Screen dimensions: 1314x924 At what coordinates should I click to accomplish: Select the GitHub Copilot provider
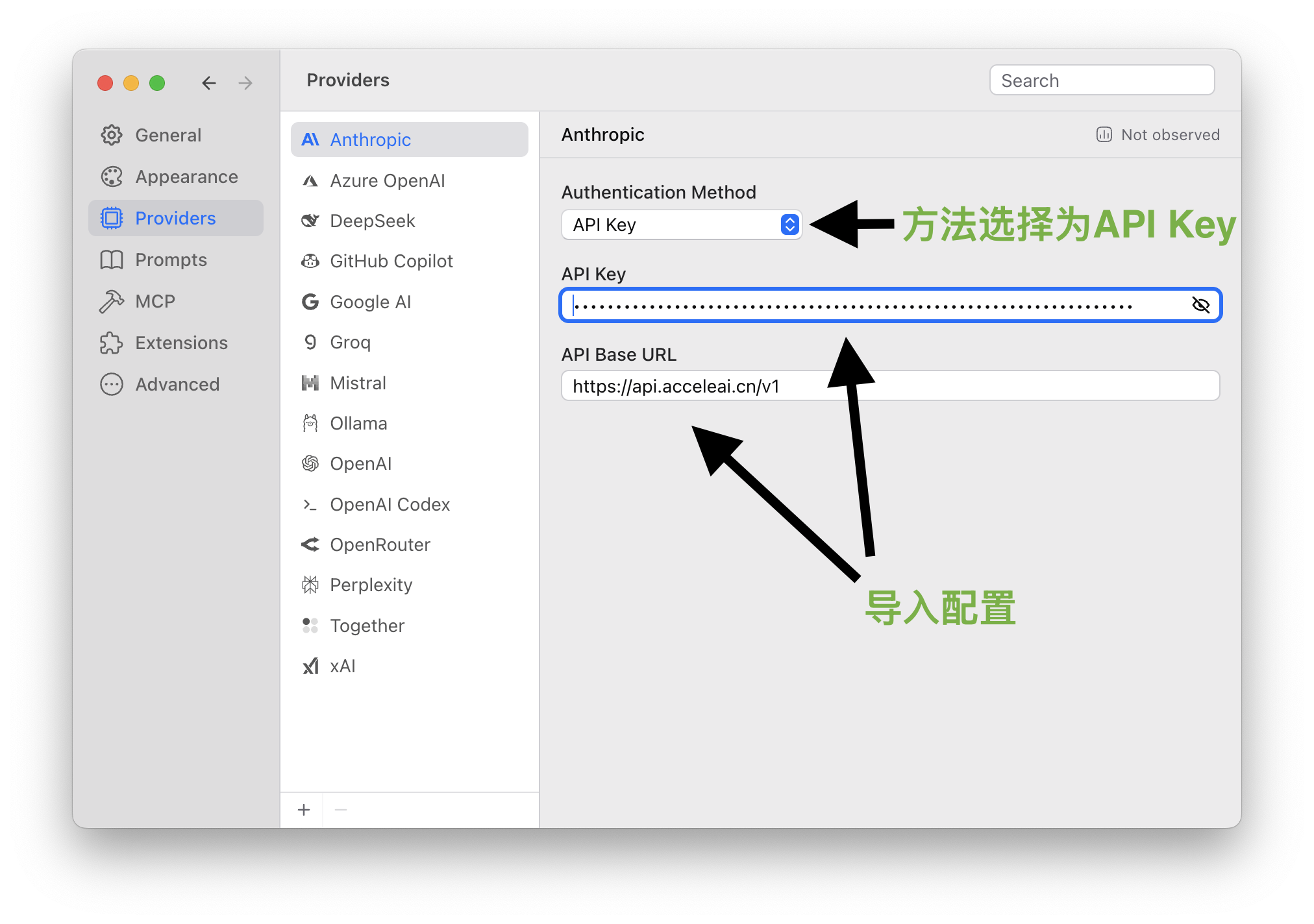(x=391, y=261)
